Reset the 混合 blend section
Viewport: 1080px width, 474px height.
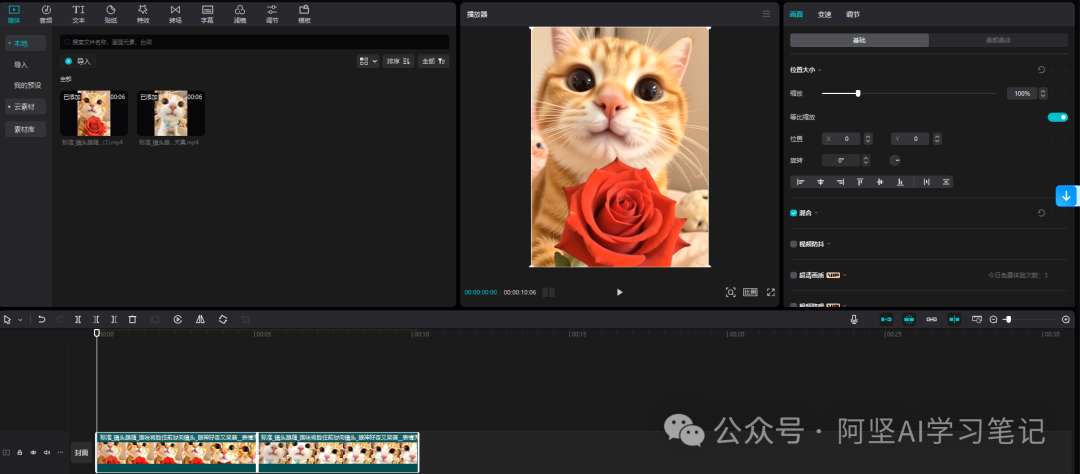[x=1041, y=213]
